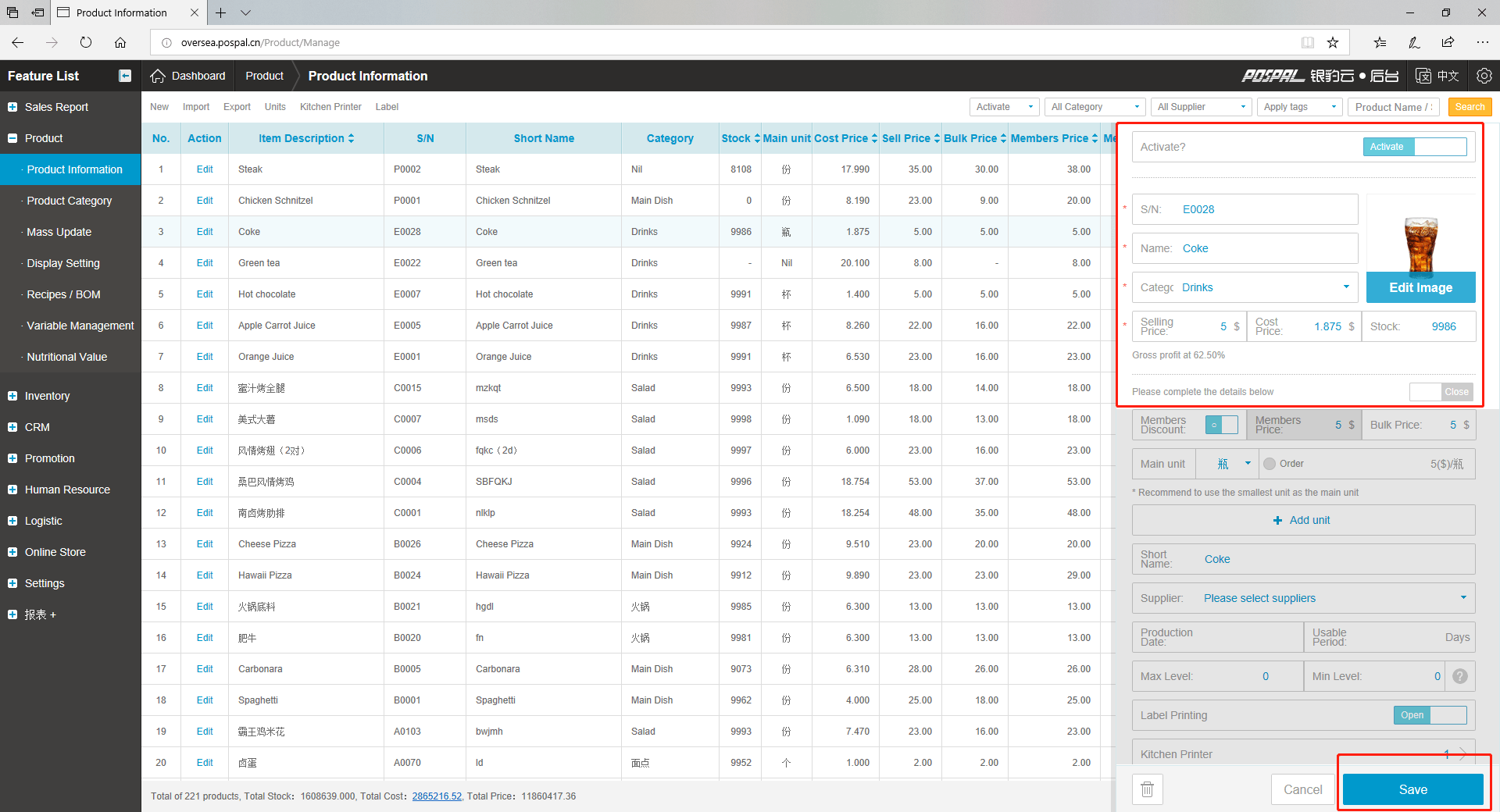
Task: Select the Order radio button
Action: 1270,464
